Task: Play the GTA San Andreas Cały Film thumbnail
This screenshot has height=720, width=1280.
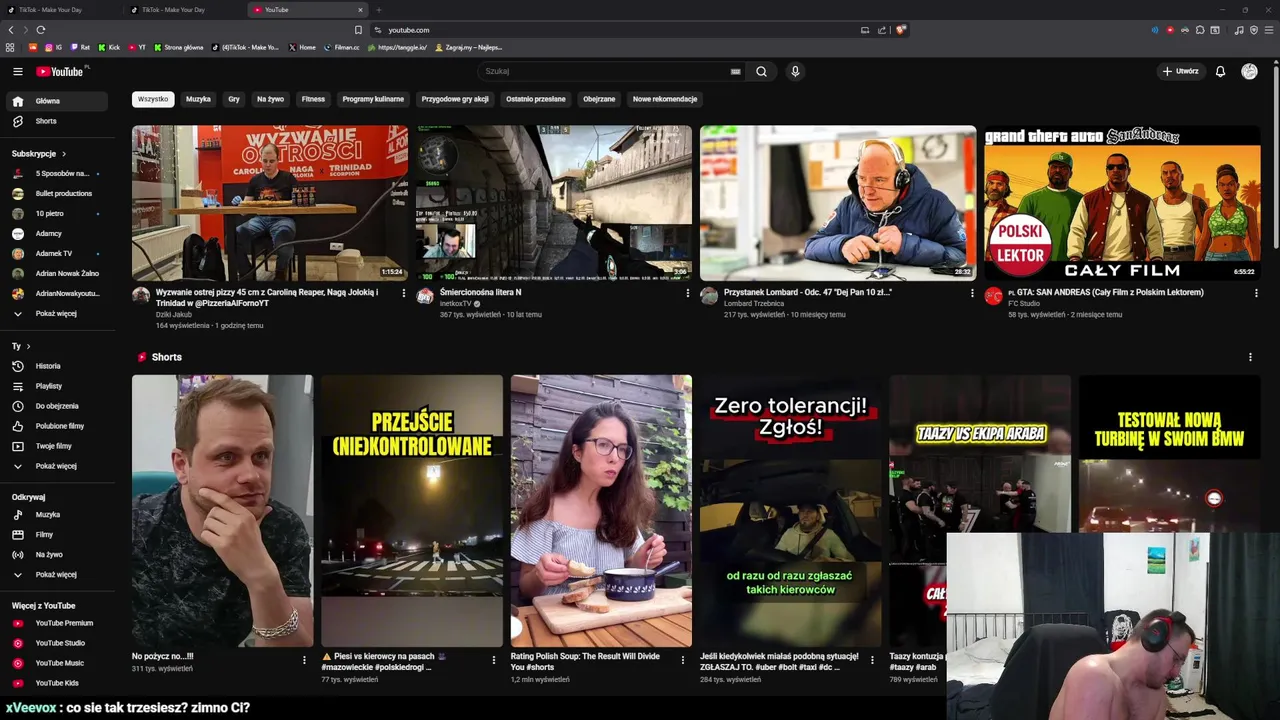Action: coord(1122,203)
